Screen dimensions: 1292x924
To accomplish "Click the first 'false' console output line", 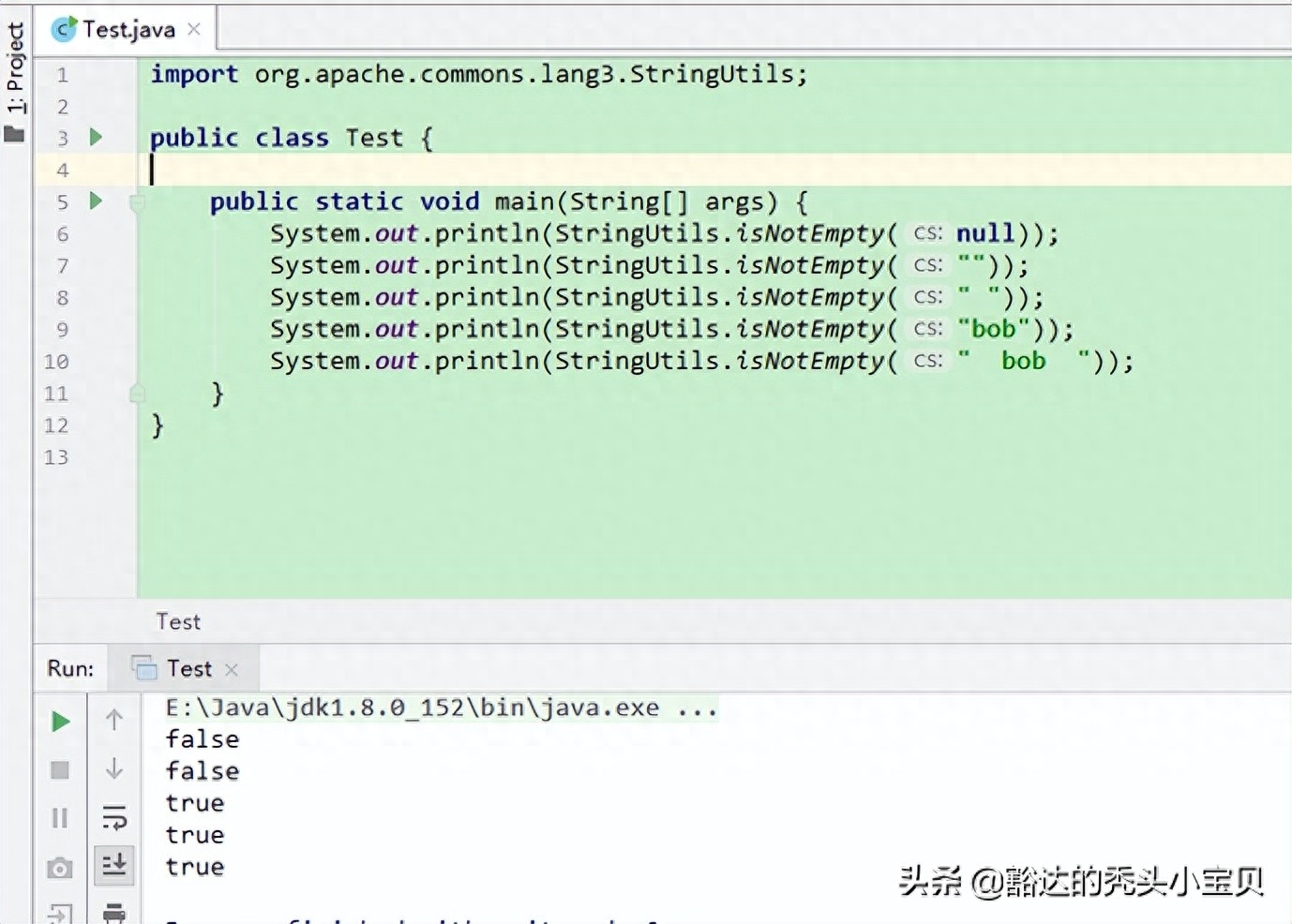I will (x=203, y=739).
